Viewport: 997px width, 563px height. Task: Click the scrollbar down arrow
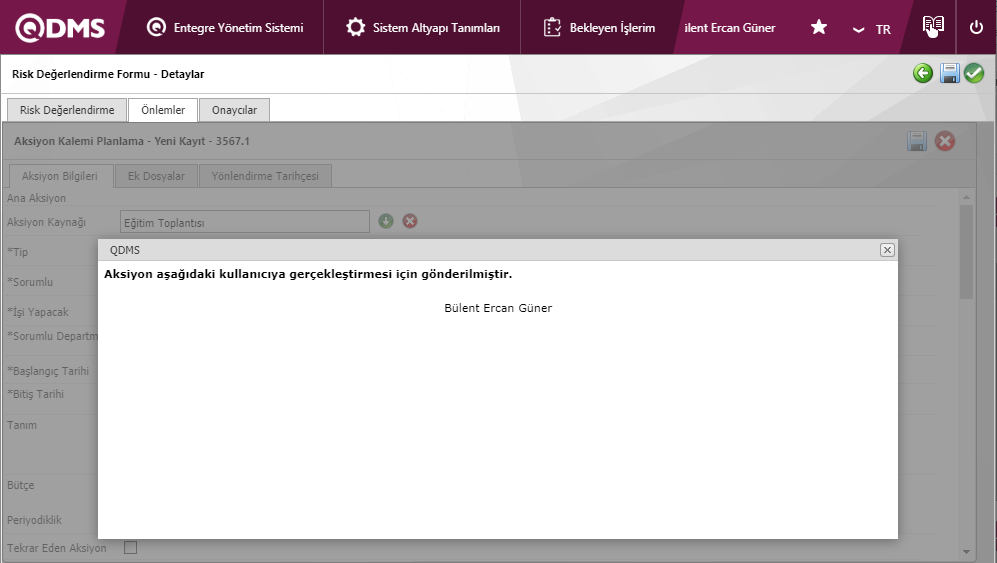(x=965, y=551)
